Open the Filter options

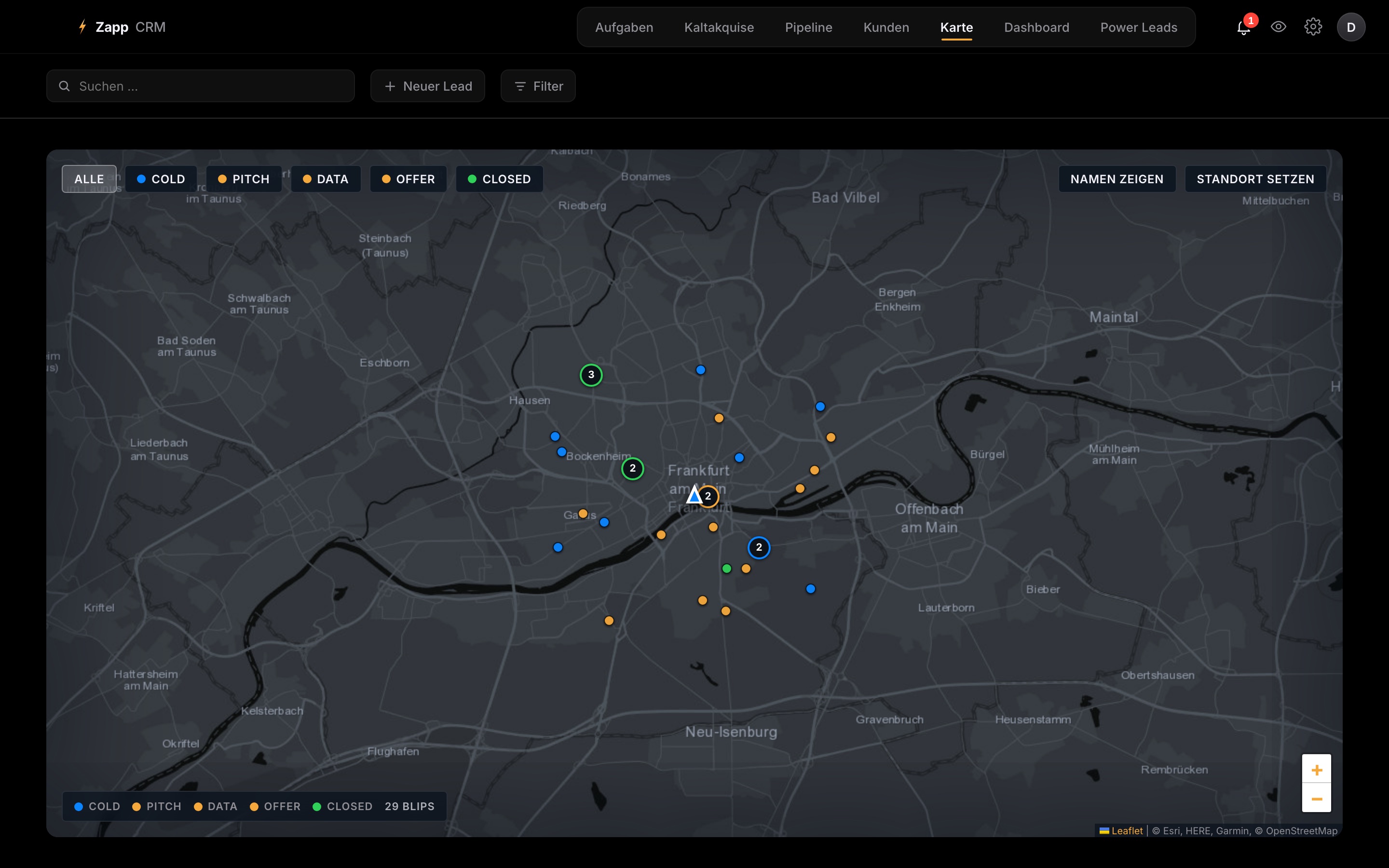(538, 86)
